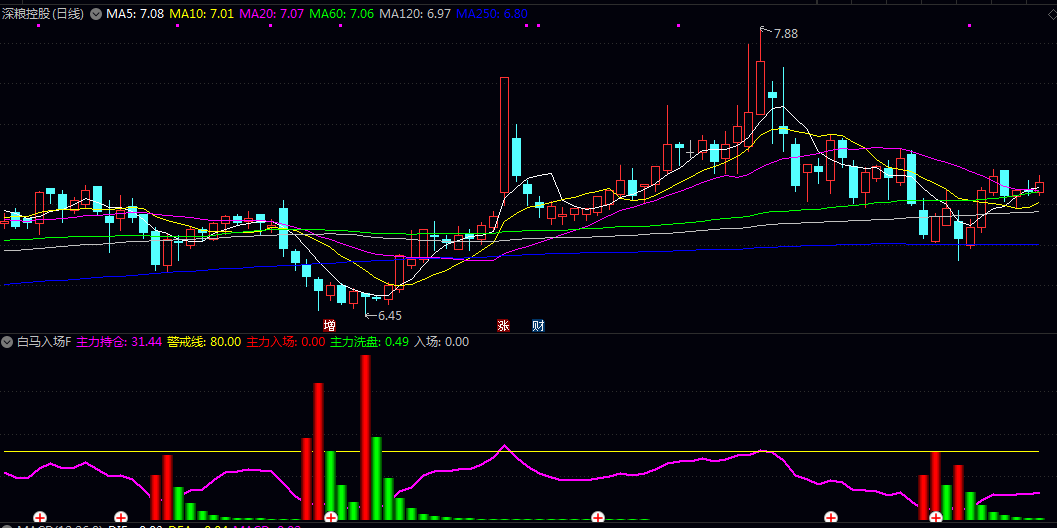Select the magenta MA20 label
1057x528 pixels.
(272, 14)
